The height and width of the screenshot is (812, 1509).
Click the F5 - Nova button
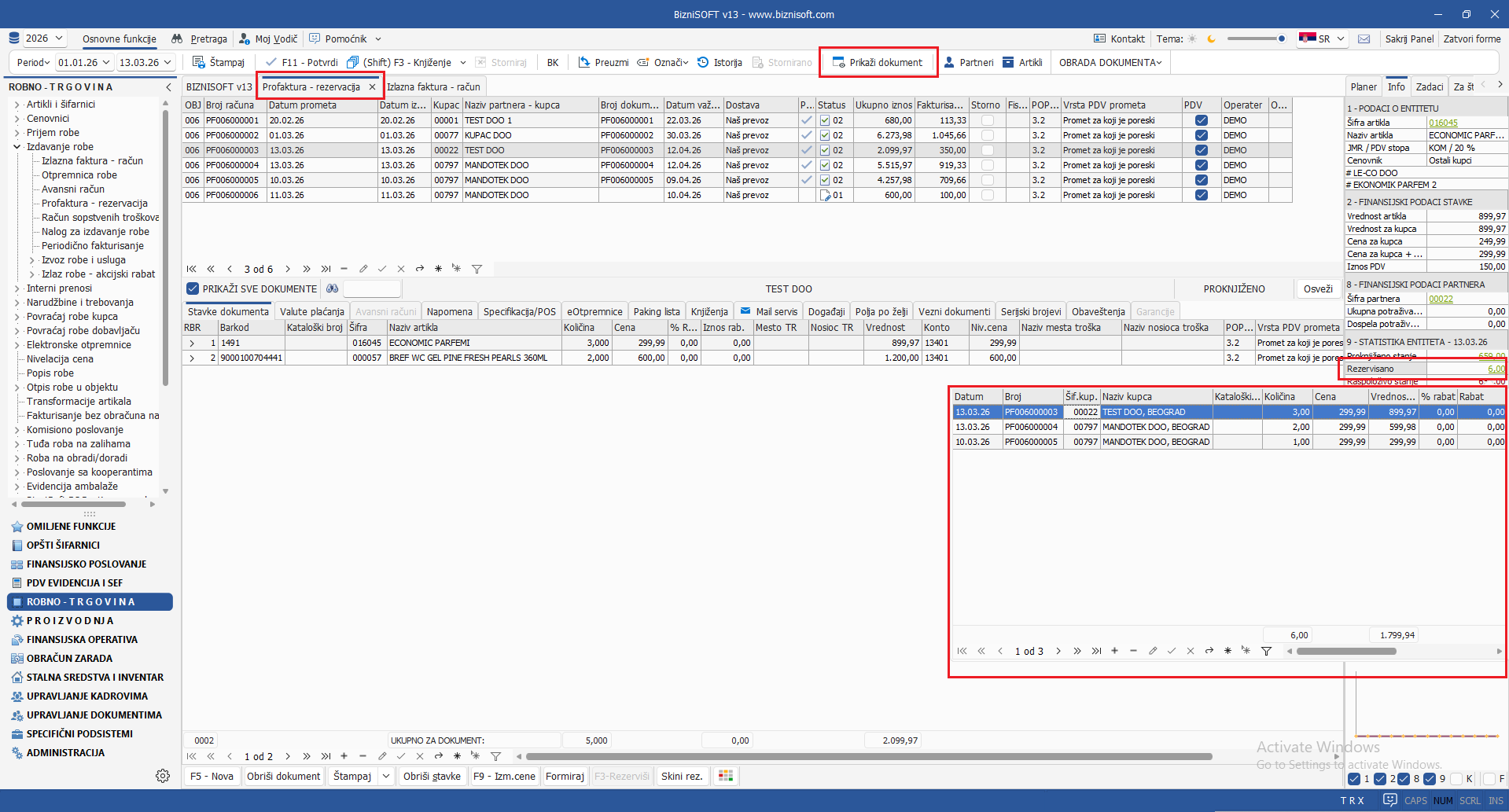click(x=212, y=776)
